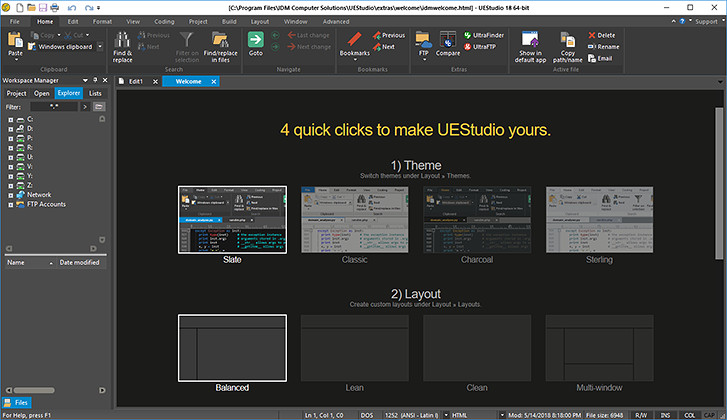Choose the Multi-window layout thumbnail
This screenshot has width=727, height=420.
click(599, 348)
